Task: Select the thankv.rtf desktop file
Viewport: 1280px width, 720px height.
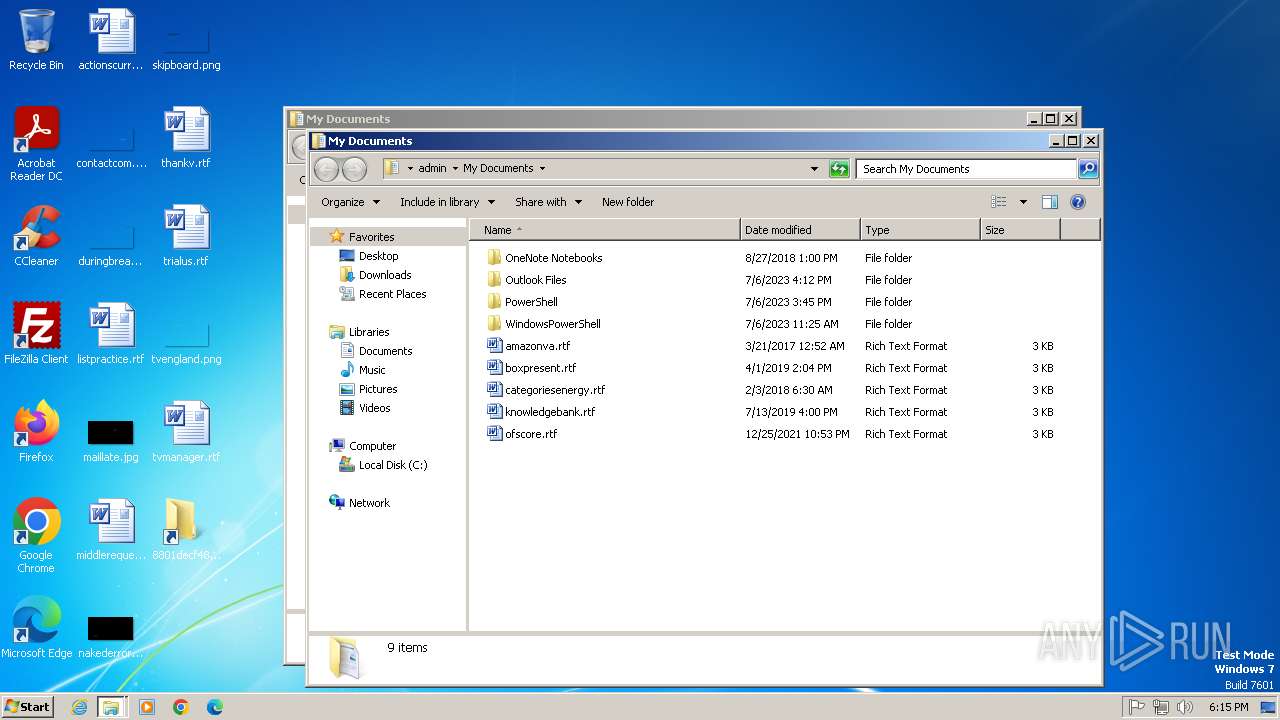Action: pos(186,138)
